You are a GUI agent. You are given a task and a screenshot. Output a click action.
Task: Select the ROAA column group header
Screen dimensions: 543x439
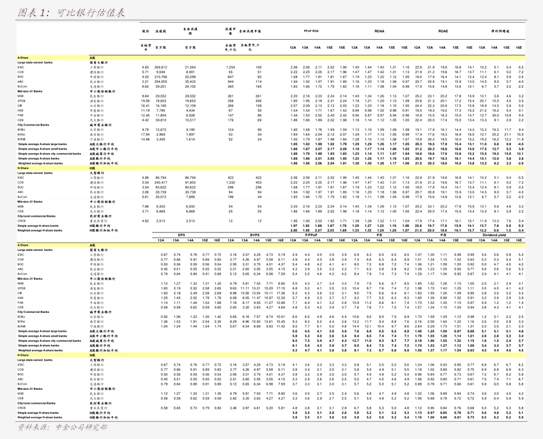(379, 31)
